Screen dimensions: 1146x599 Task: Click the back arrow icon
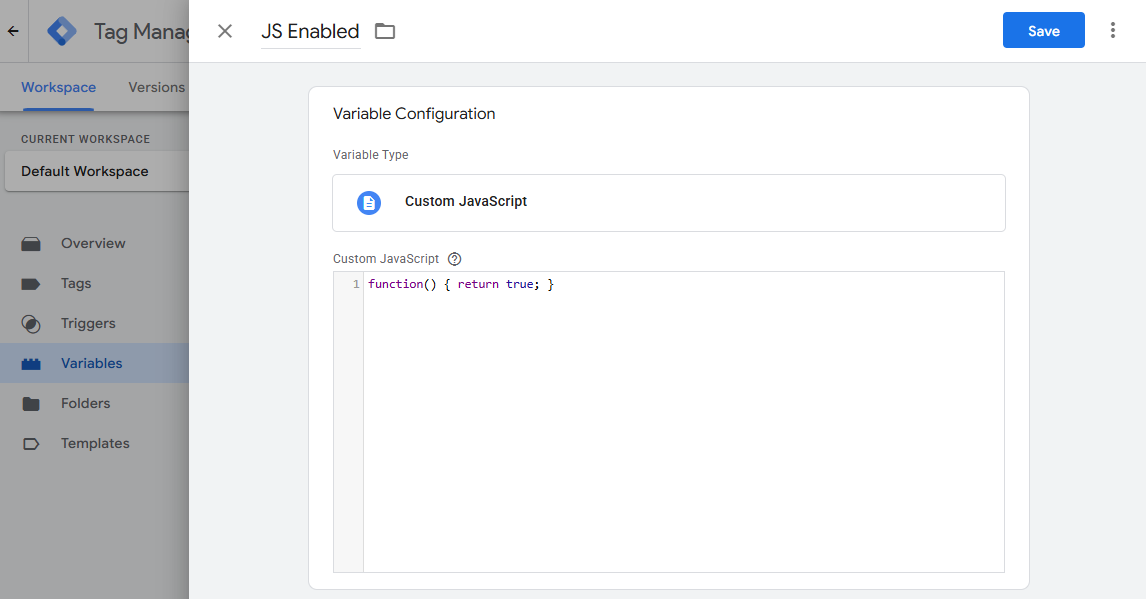pos(13,31)
